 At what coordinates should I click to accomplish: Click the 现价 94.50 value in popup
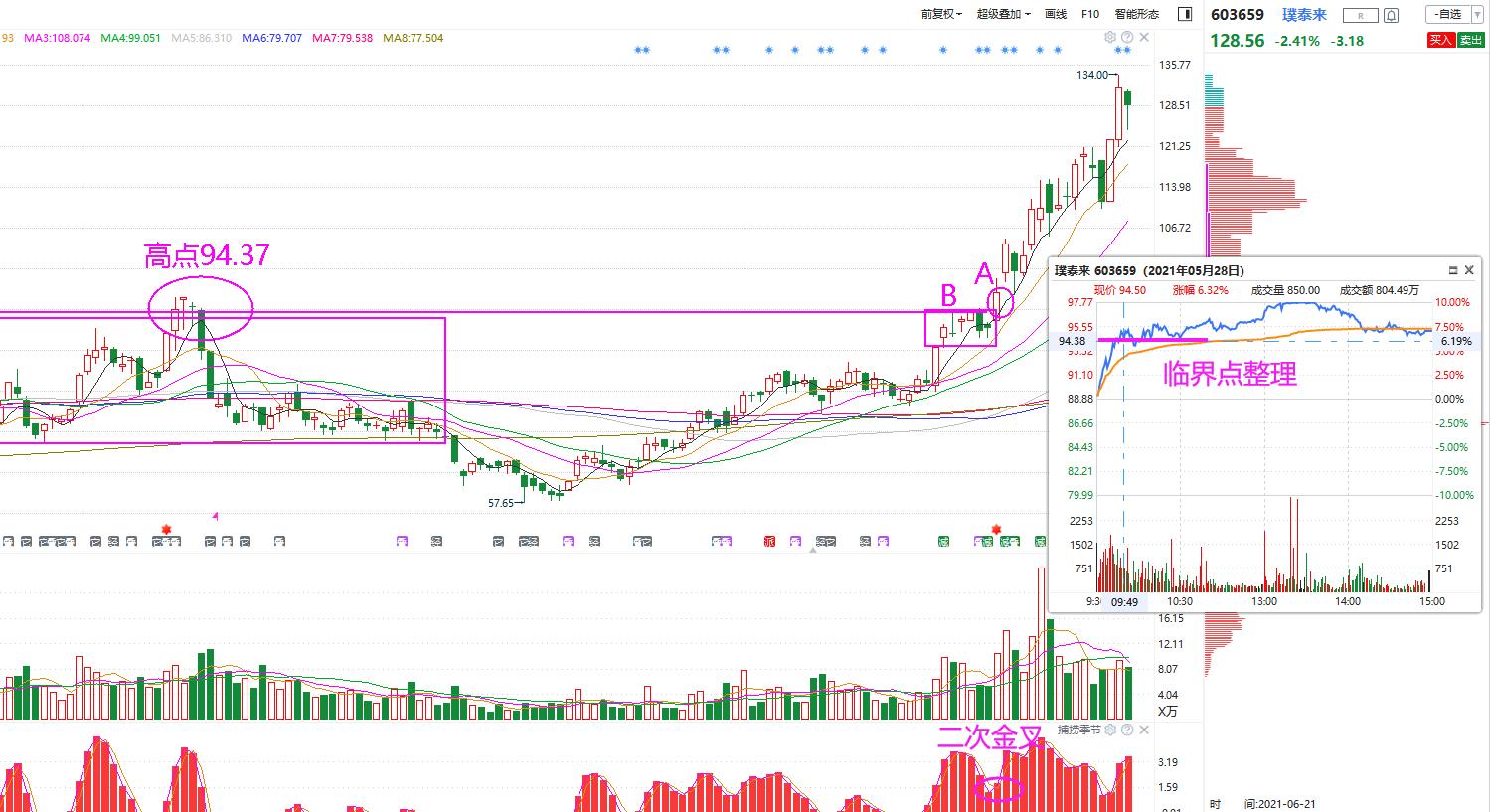point(1119,290)
